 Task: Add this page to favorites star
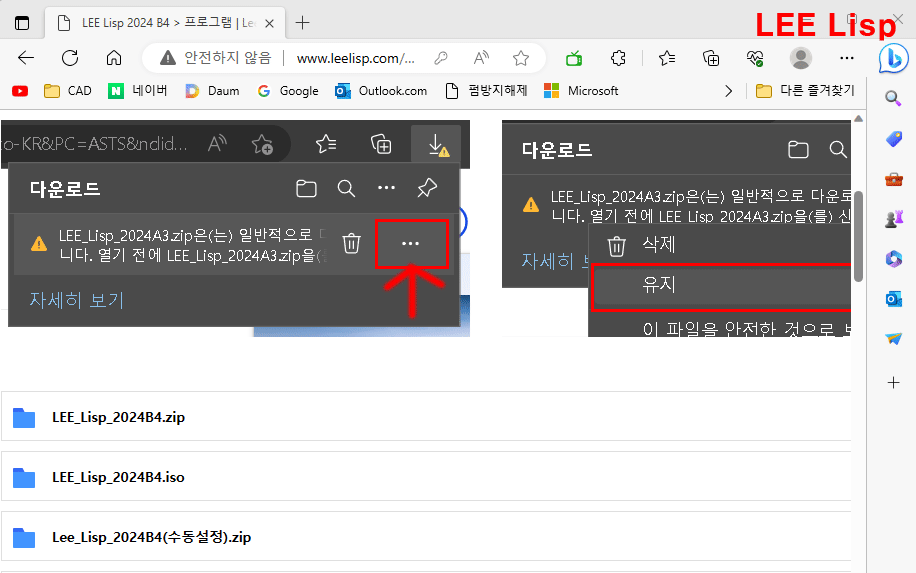point(521,58)
